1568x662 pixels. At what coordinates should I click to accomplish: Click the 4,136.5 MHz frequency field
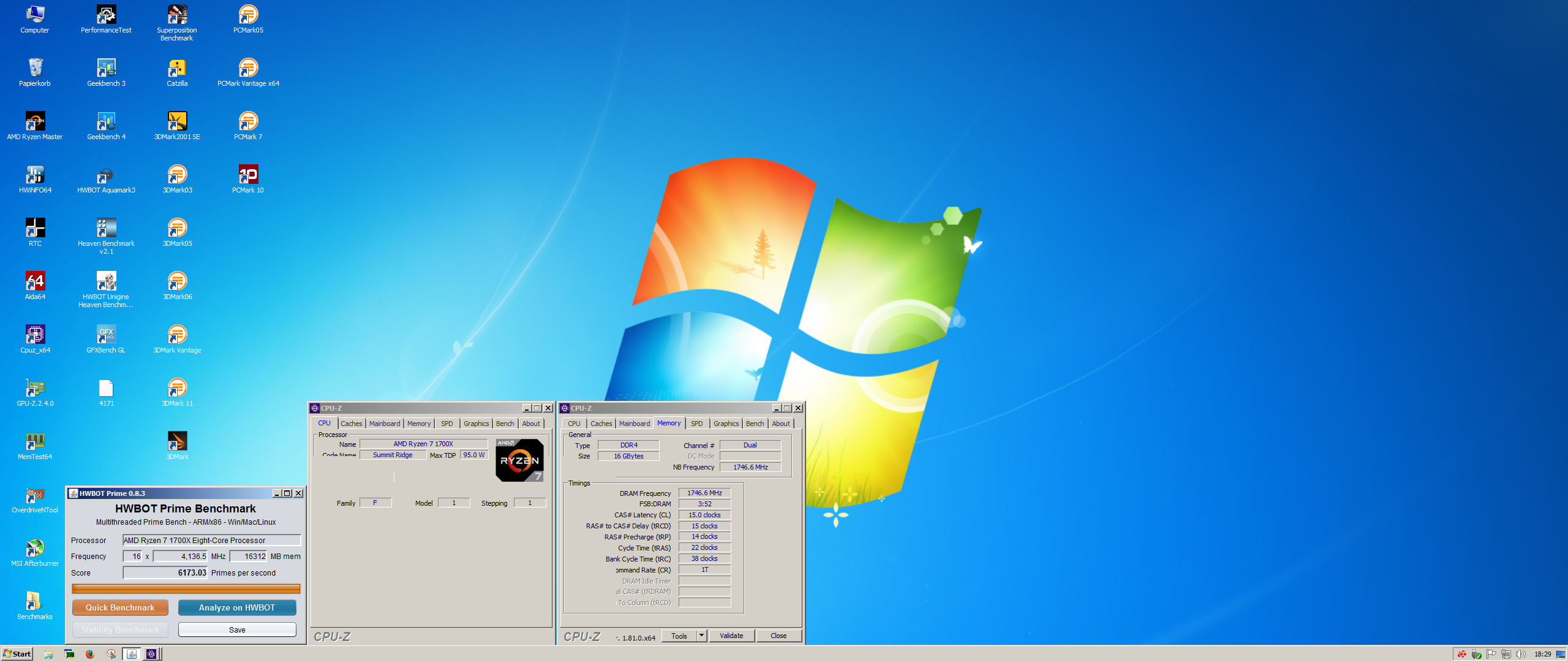[181, 556]
